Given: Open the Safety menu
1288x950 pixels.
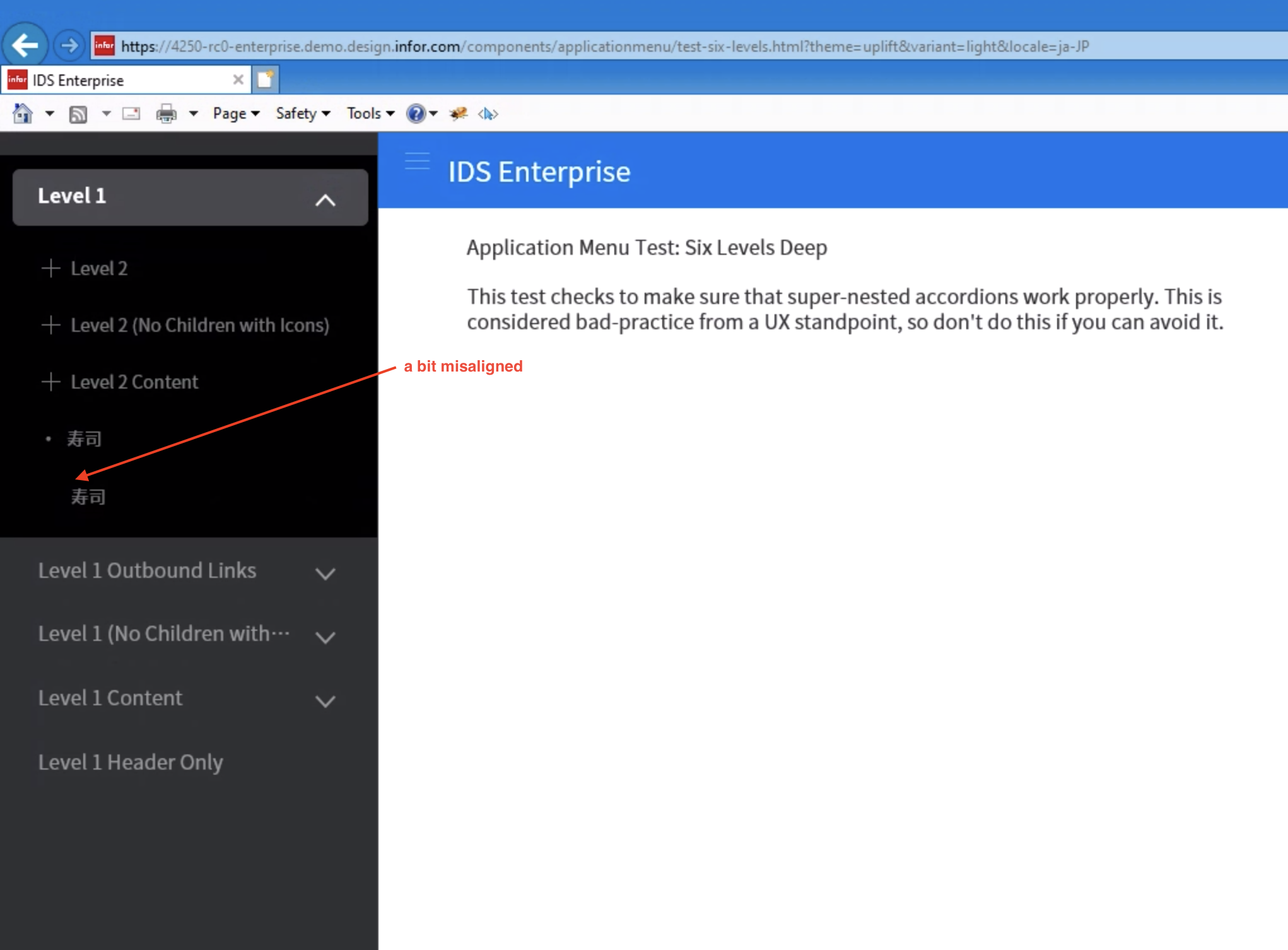Looking at the screenshot, I should tap(302, 114).
